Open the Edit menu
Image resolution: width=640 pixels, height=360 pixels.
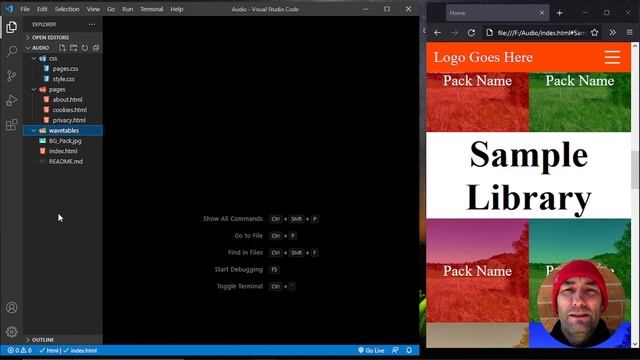[42, 9]
